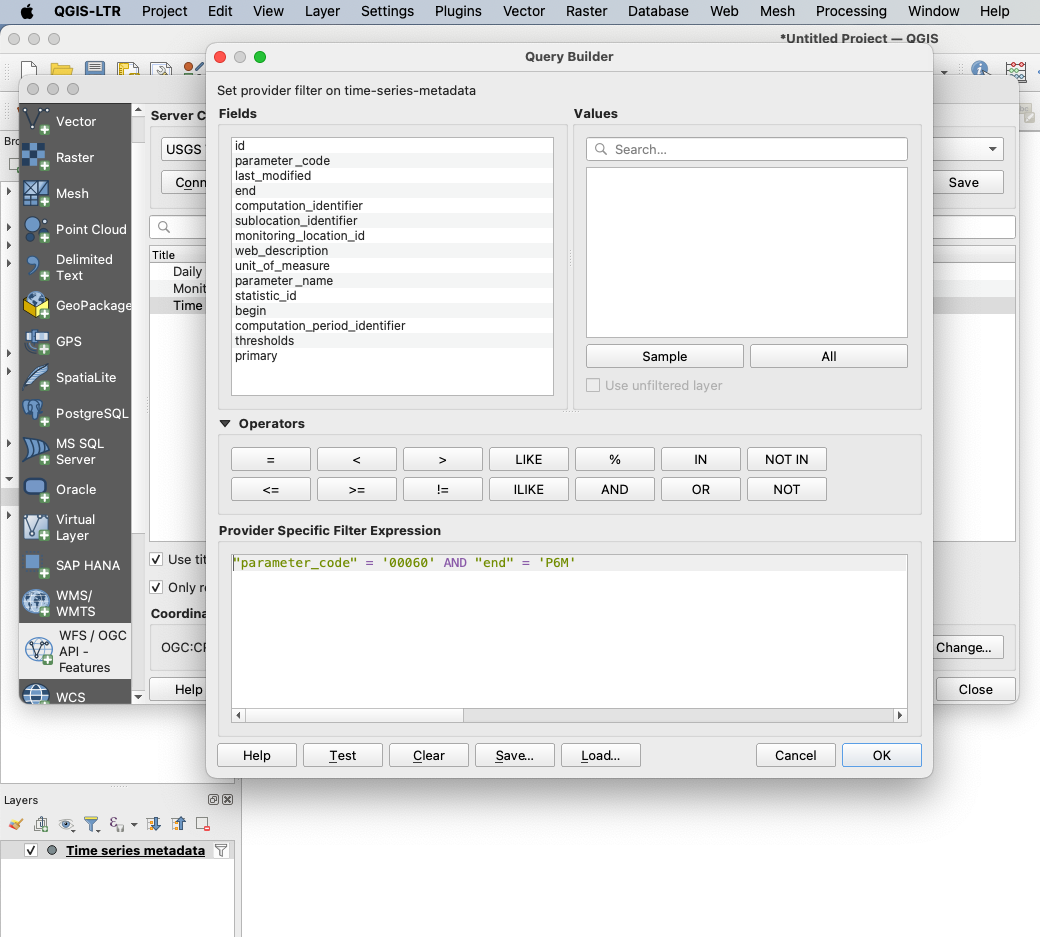Select MS SQL Server source type
This screenshot has height=937, width=1040.
click(75, 451)
